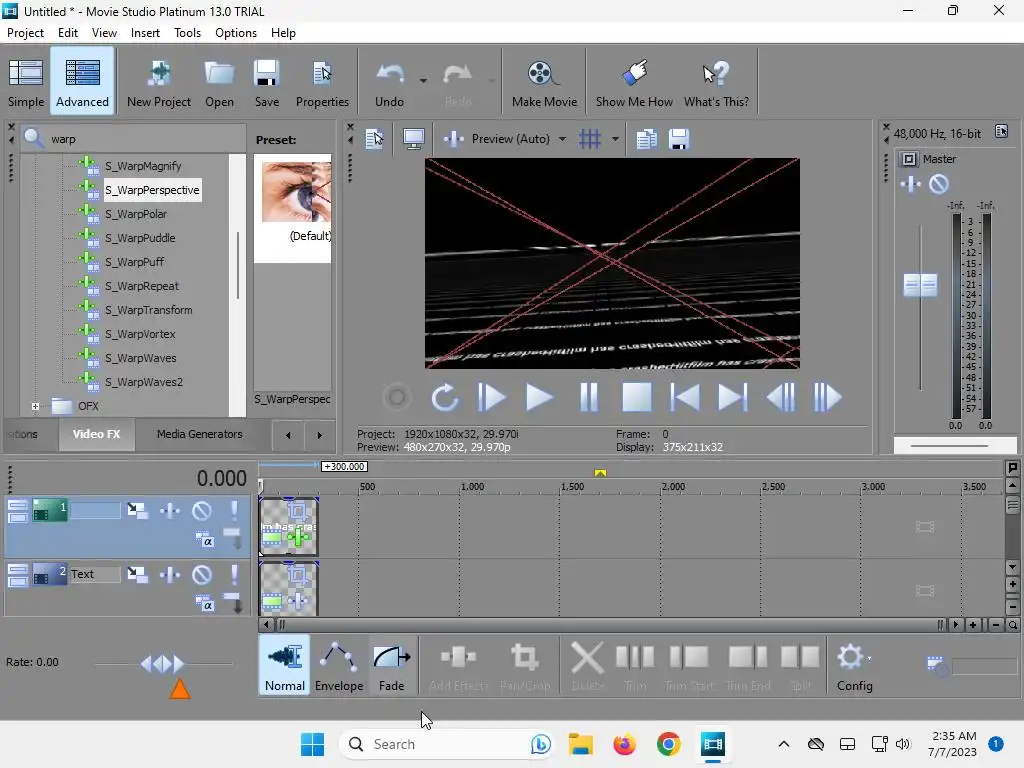Open the Edit menu
Screen dimensions: 1024x768
(x=68, y=33)
